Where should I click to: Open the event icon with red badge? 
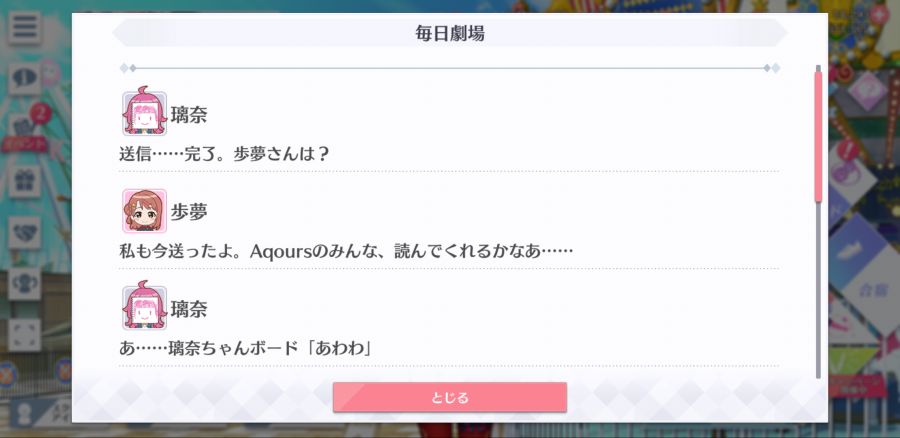coord(26,130)
